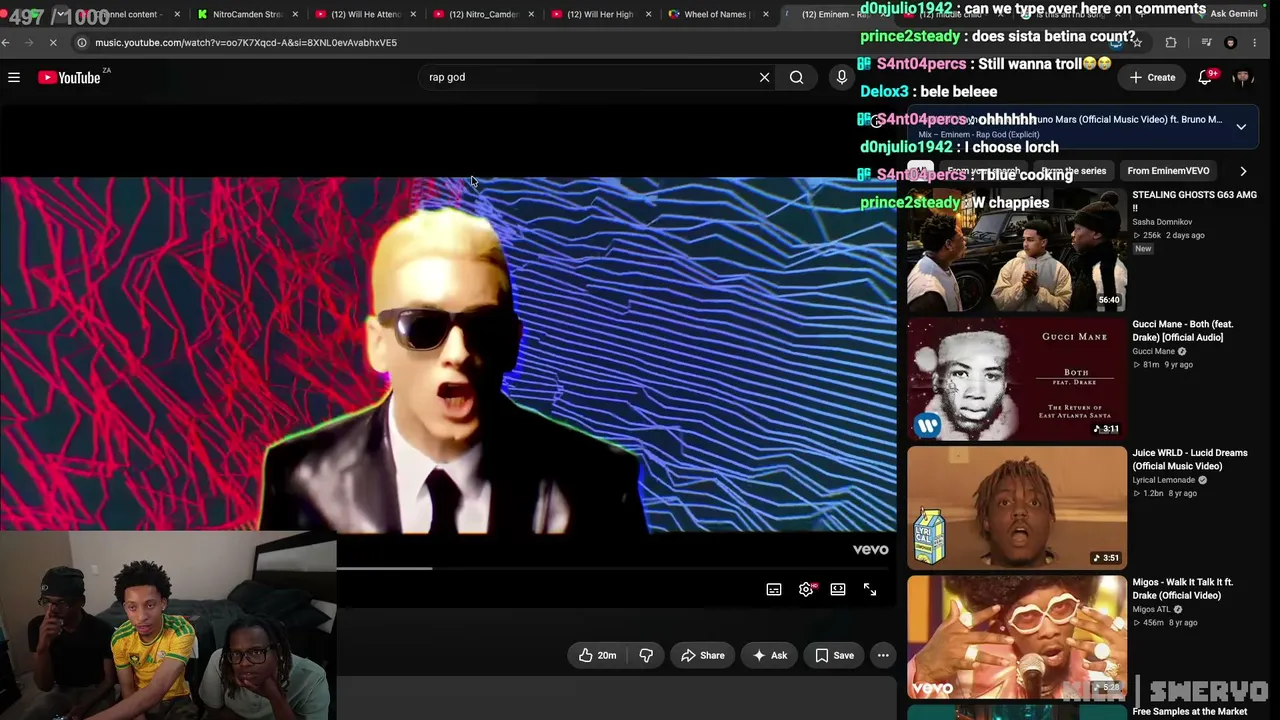
Task: Visit the Lyrical Lemonade channel
Action: (x=1164, y=480)
